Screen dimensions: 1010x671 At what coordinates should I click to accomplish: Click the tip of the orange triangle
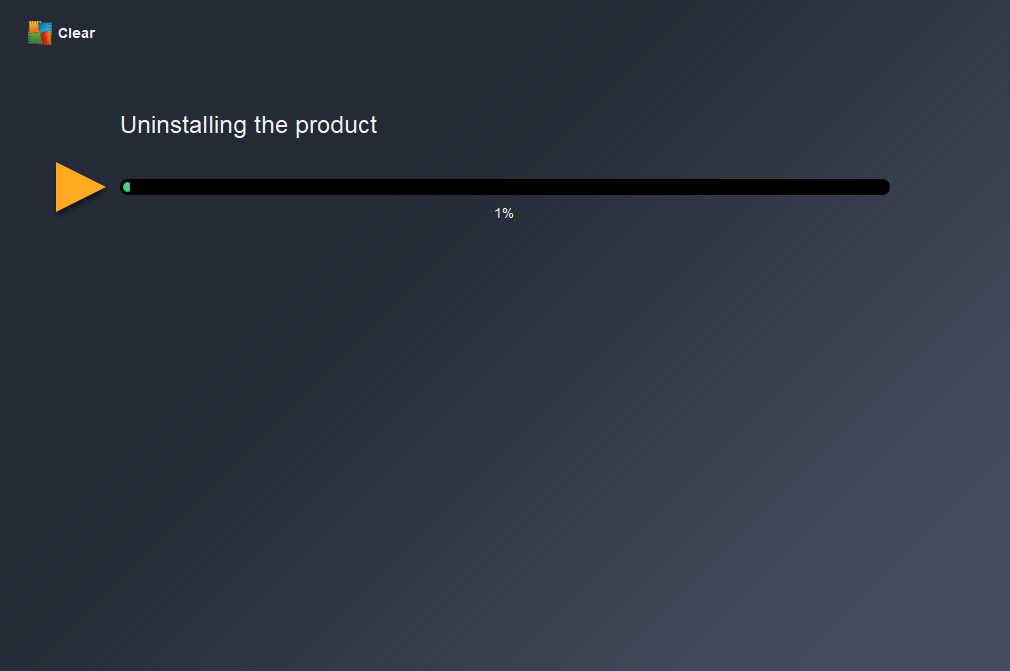click(102, 187)
